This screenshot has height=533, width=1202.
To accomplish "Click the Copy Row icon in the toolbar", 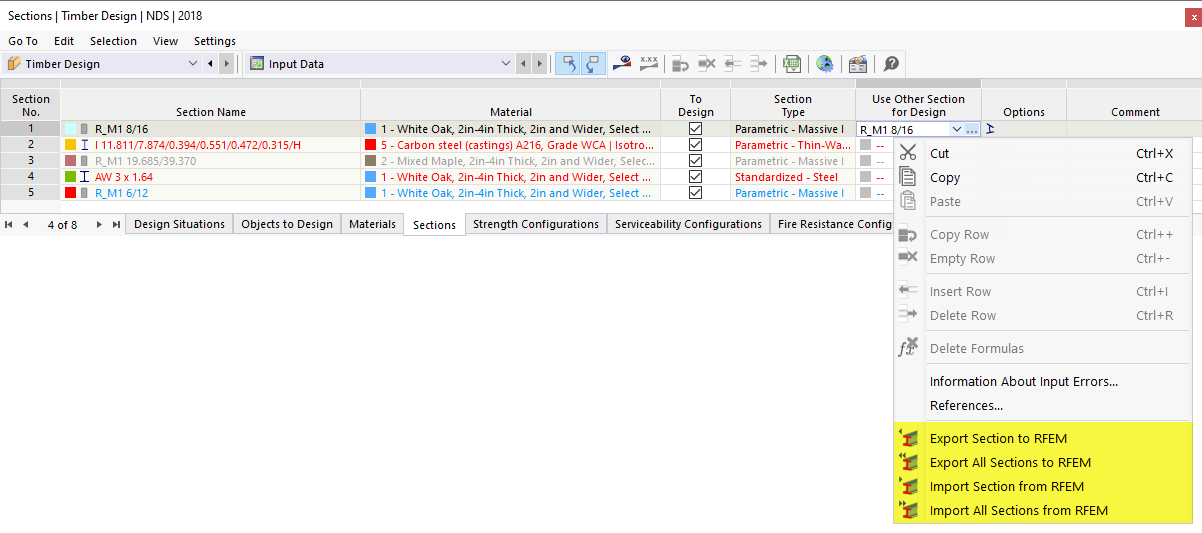I will 681,64.
